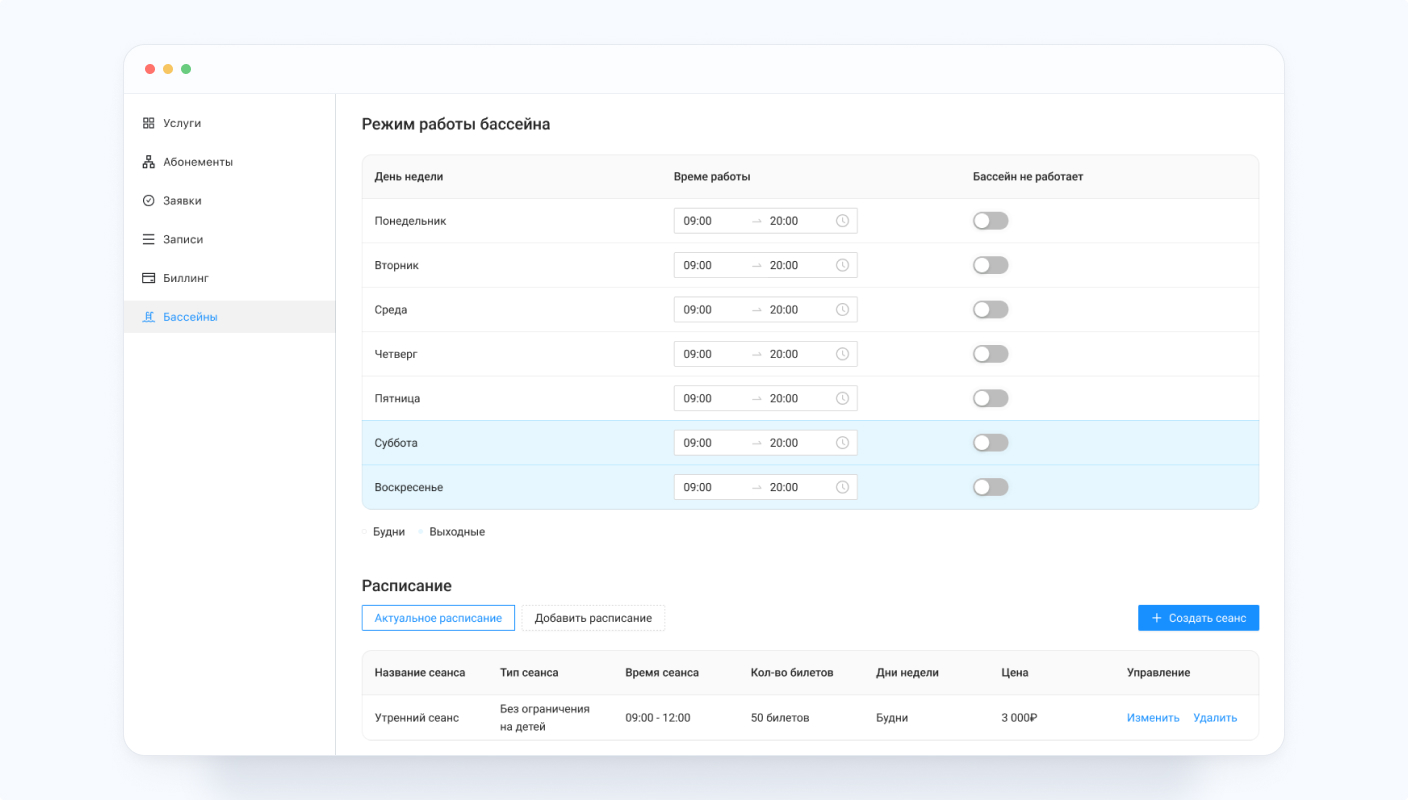Click the Утренний сеанс cell
1408x800 pixels.
(x=417, y=718)
